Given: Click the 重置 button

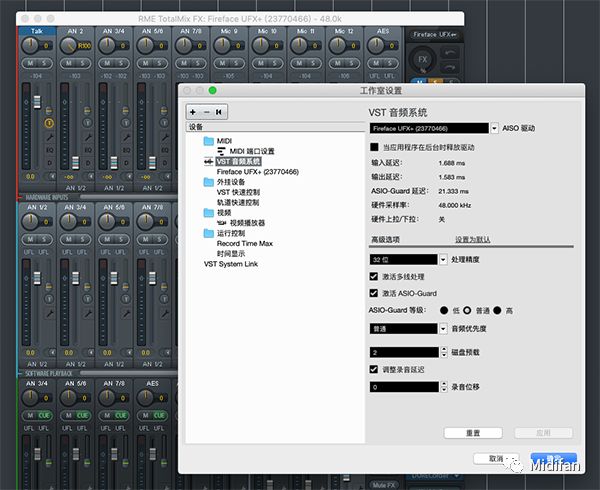Looking at the screenshot, I should pyautogui.click(x=473, y=433).
